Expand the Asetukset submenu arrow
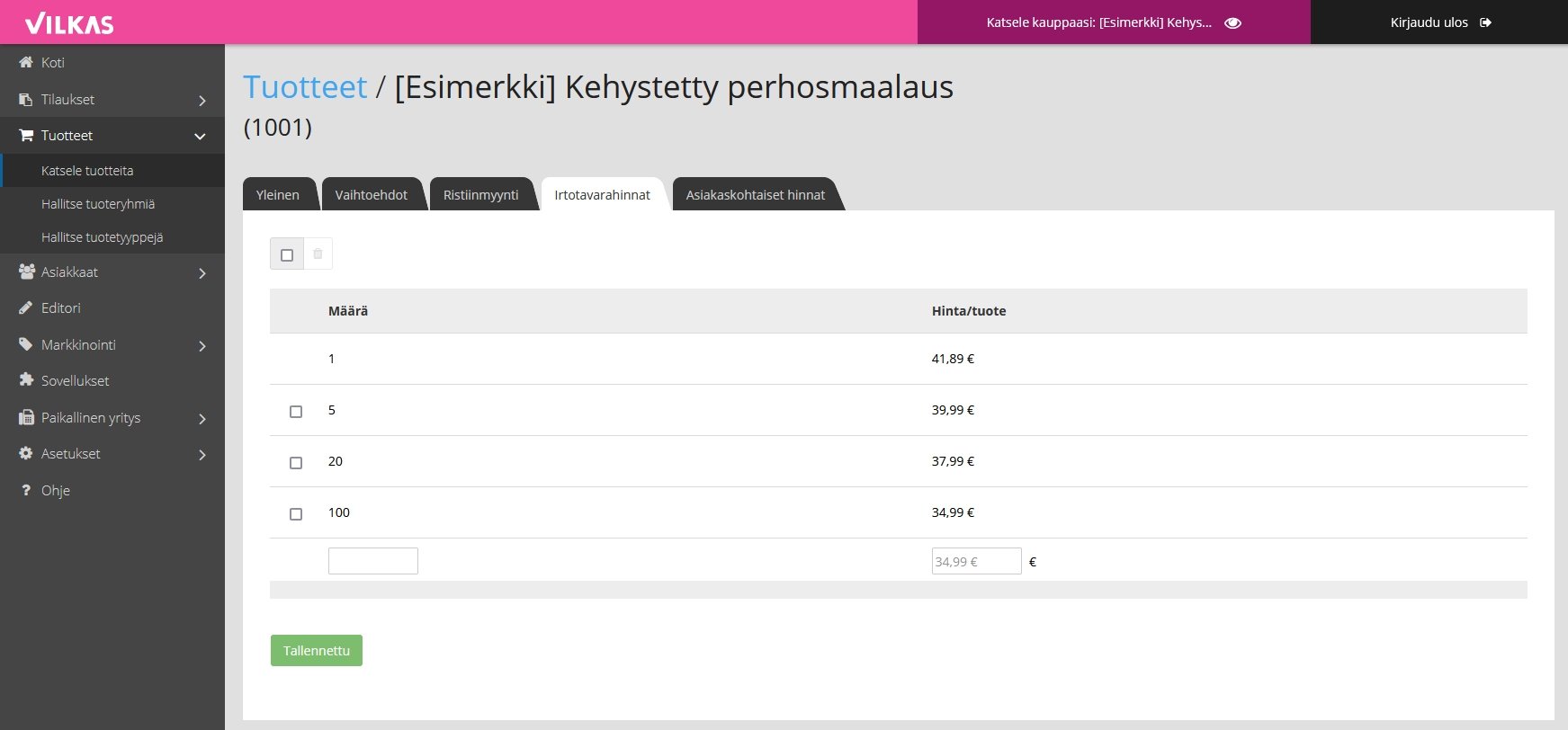 [202, 455]
